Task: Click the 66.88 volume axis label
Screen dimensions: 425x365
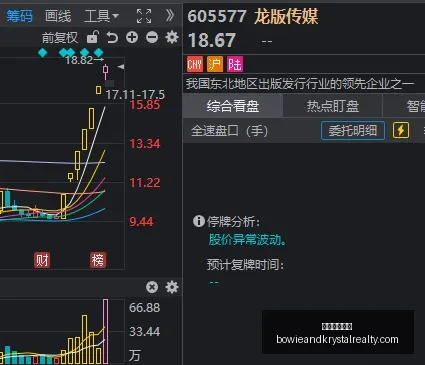Action: (x=145, y=307)
